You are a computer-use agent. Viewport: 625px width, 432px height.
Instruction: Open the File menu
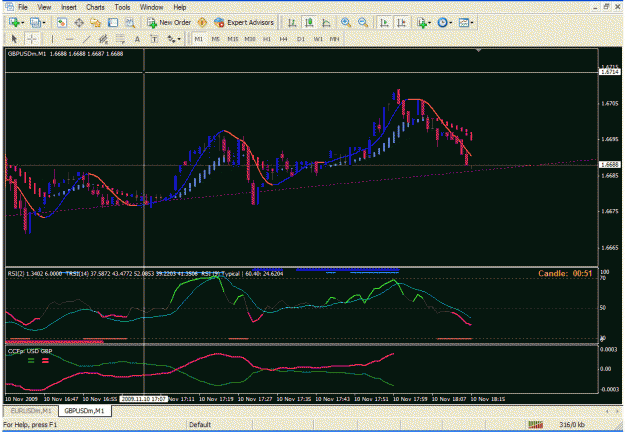point(23,7)
